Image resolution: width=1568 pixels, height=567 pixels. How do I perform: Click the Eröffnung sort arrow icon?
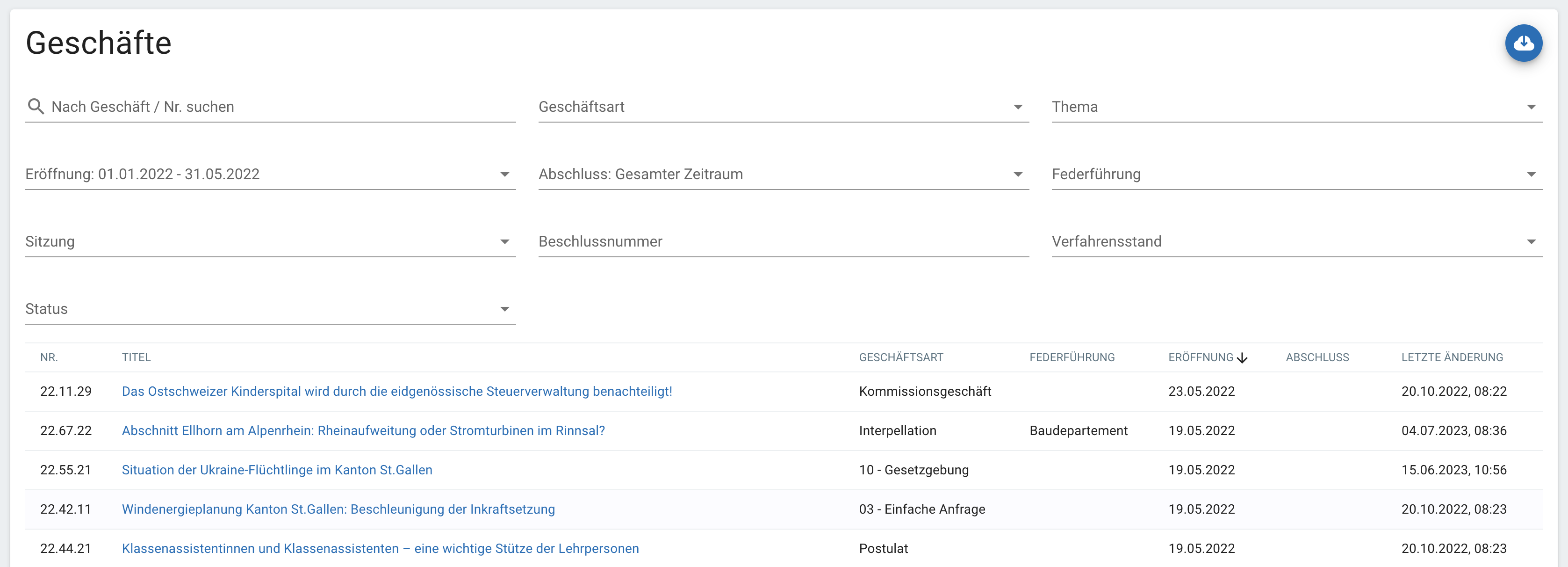tap(1242, 358)
